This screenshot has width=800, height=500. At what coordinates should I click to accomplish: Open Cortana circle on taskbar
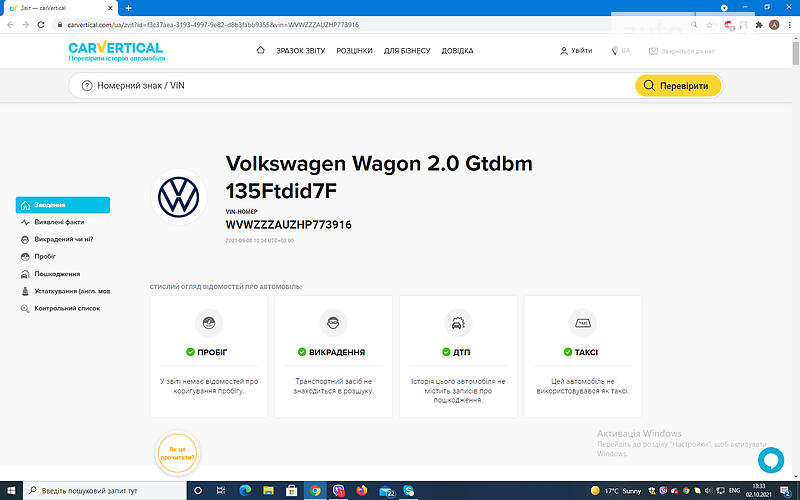click(198, 490)
